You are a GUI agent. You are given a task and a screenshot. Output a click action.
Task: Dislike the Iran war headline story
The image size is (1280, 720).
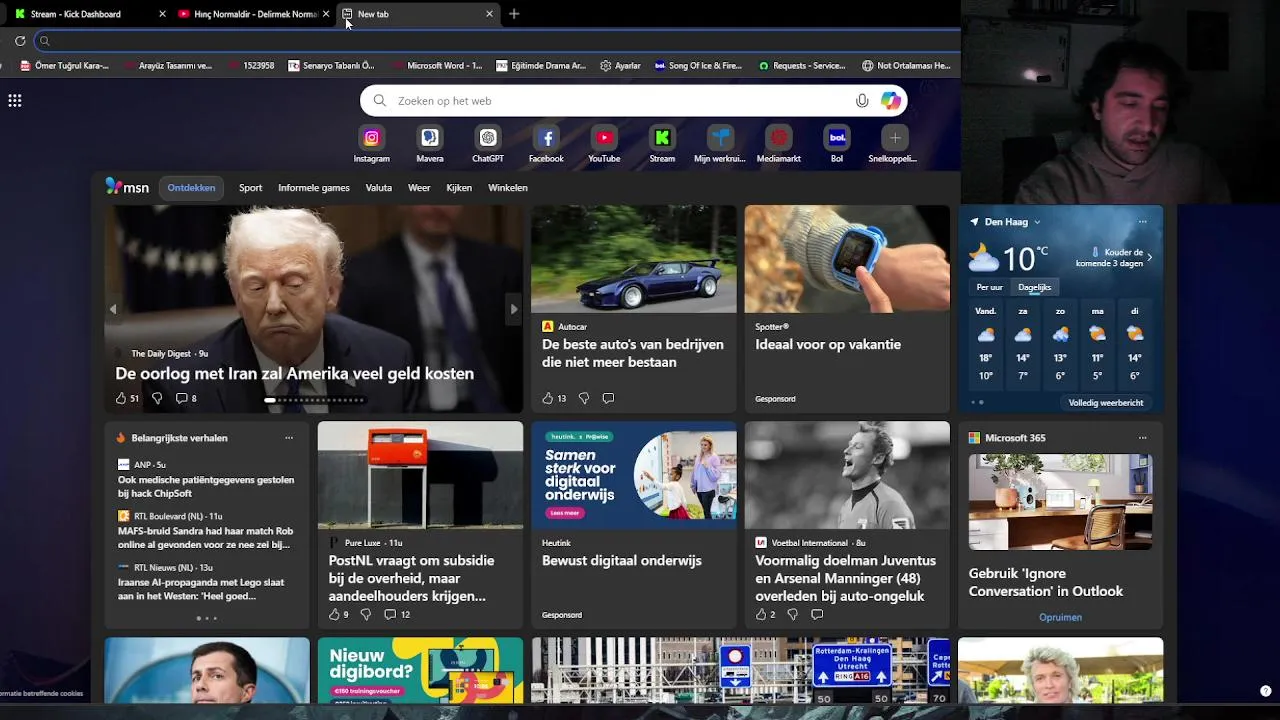click(x=157, y=398)
